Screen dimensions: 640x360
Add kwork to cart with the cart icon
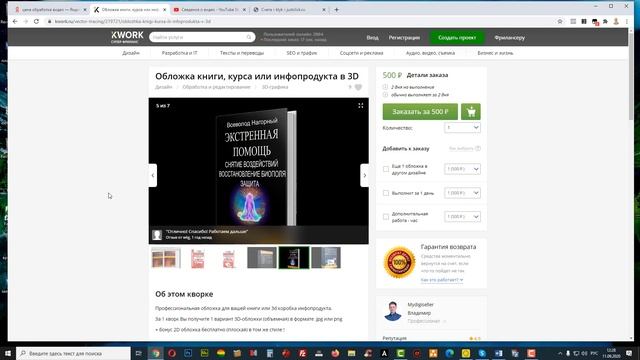471,111
